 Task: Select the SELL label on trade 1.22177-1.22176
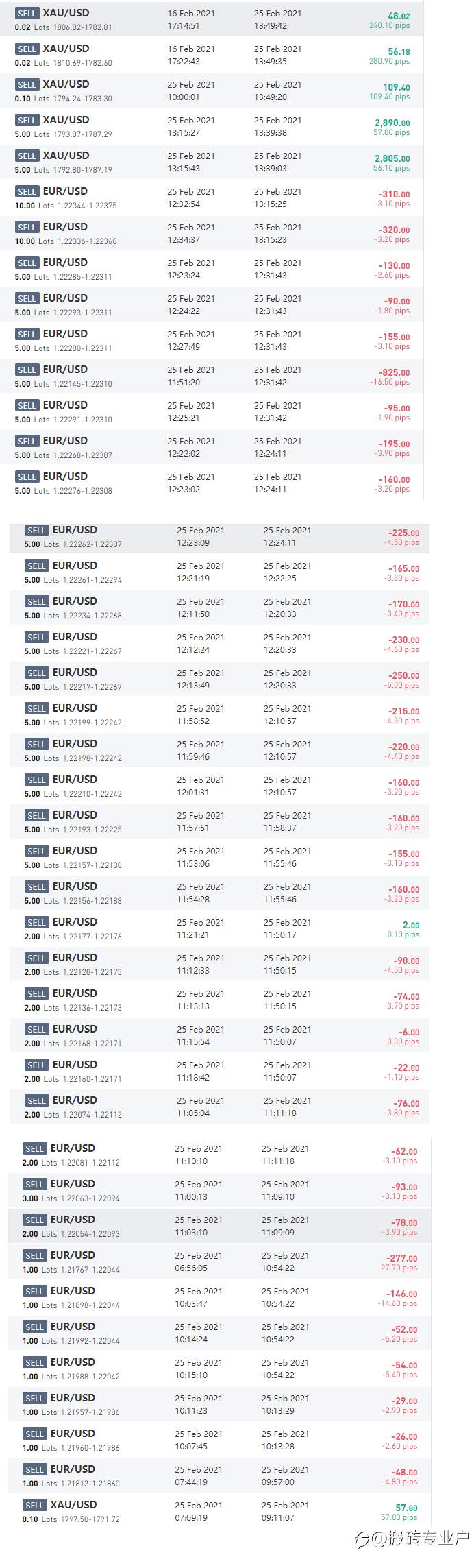click(37, 922)
